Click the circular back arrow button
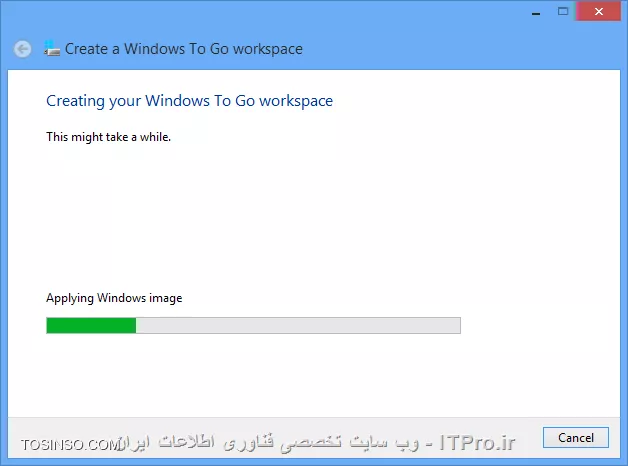Image resolution: width=628 pixels, height=466 pixels. click(22, 49)
